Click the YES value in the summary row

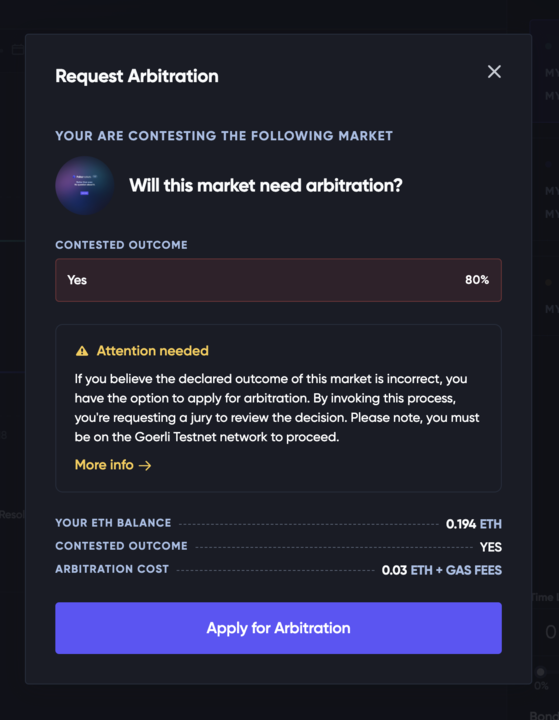click(x=491, y=547)
